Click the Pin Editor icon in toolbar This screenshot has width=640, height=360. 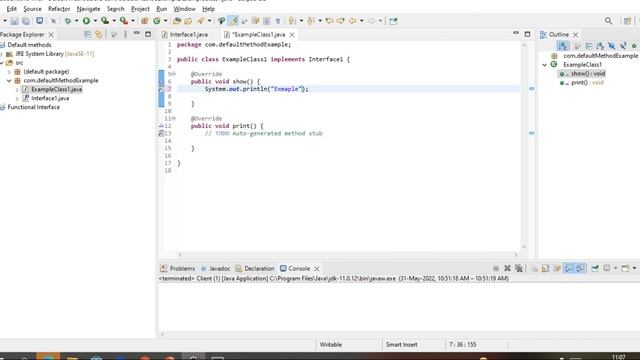[393, 21]
